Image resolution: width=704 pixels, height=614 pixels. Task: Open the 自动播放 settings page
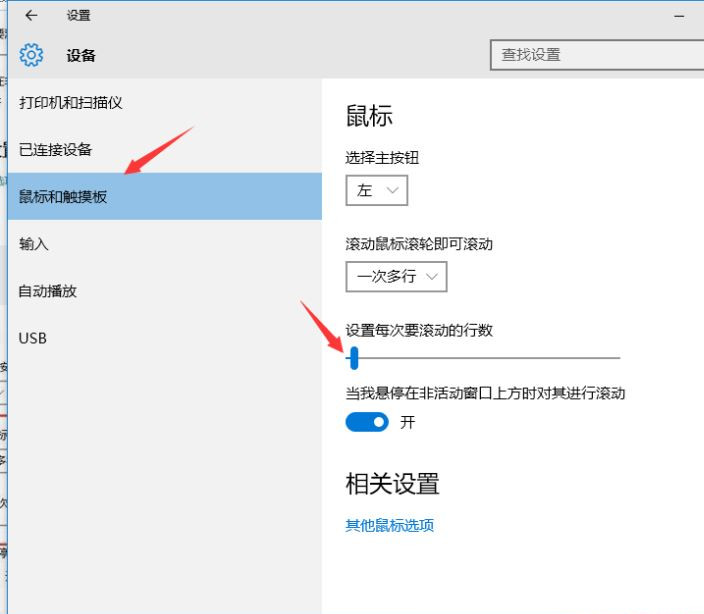(x=48, y=291)
